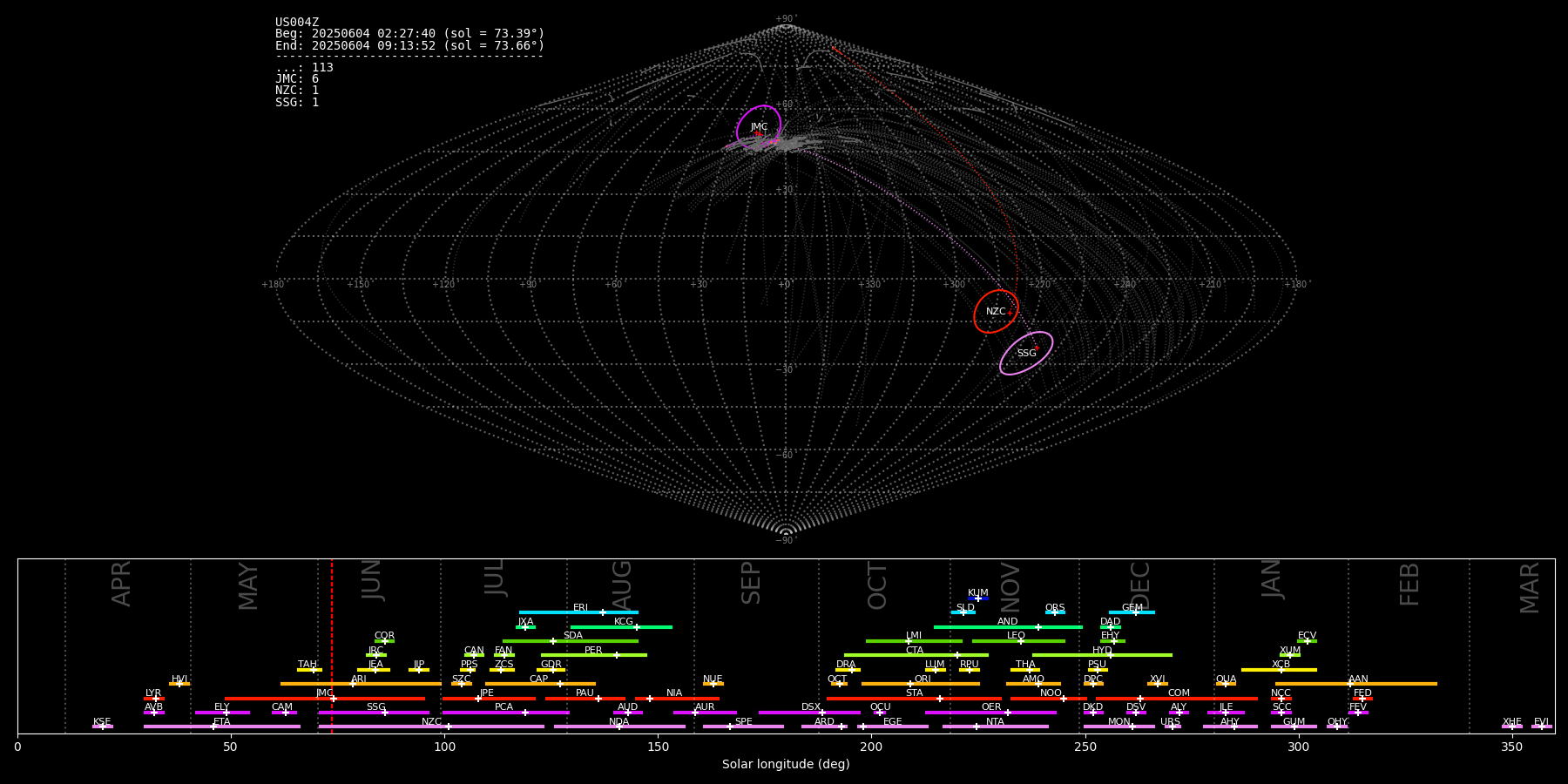Click the JUN month label in timeline
The image size is (1568, 784).
372,580
